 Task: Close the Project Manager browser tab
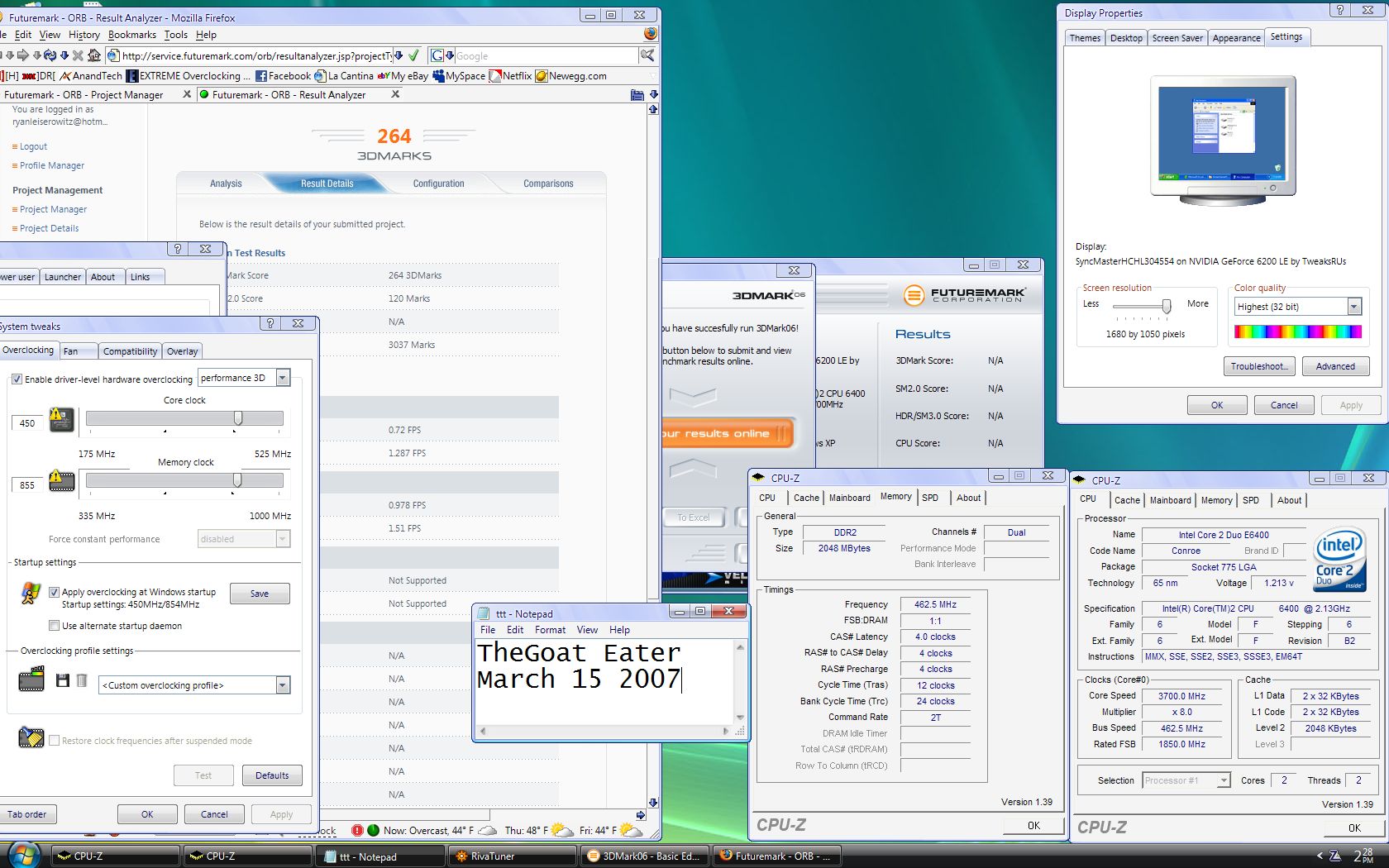tap(187, 94)
